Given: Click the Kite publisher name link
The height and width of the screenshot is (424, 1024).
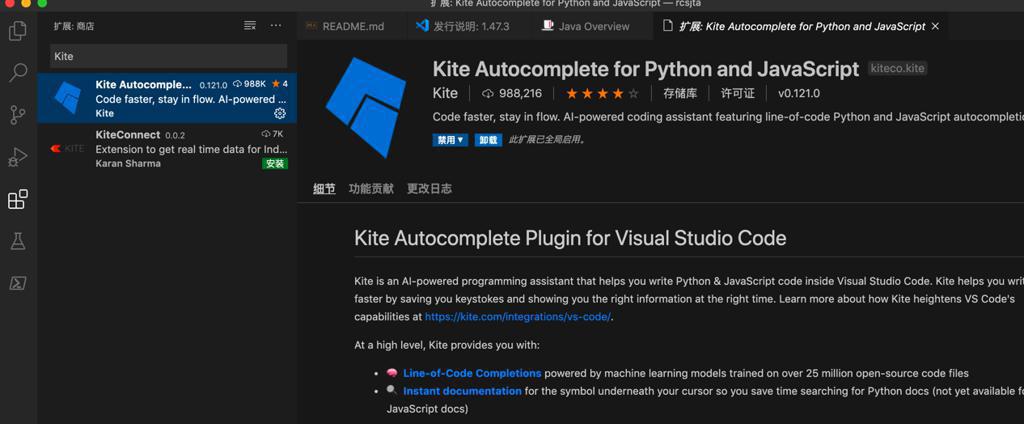Looking at the screenshot, I should [x=445, y=93].
